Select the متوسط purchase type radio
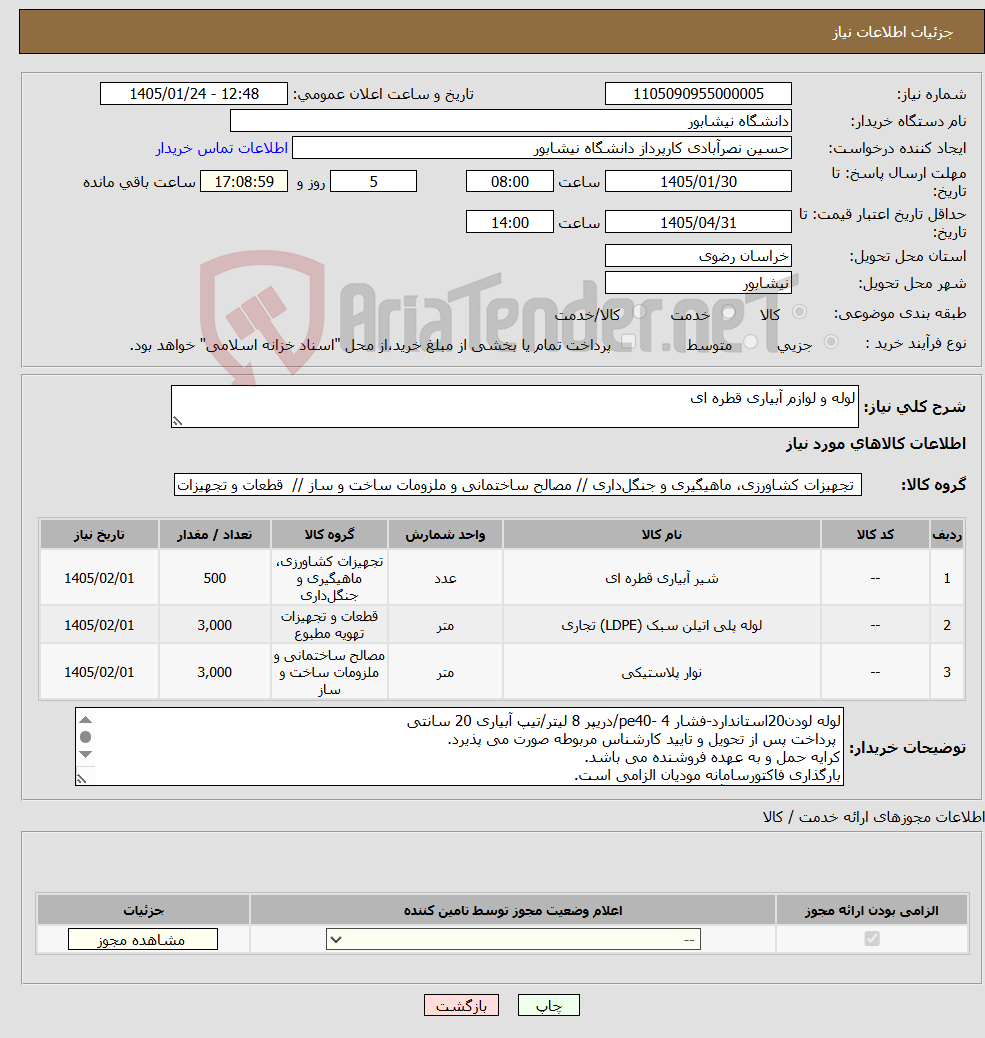 pos(751,342)
